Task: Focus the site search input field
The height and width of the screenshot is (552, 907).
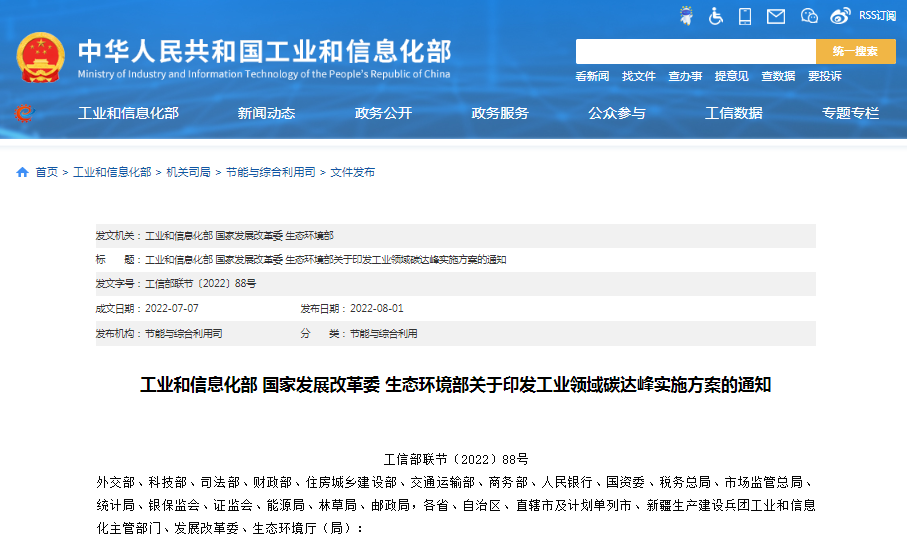Action: 695,51
